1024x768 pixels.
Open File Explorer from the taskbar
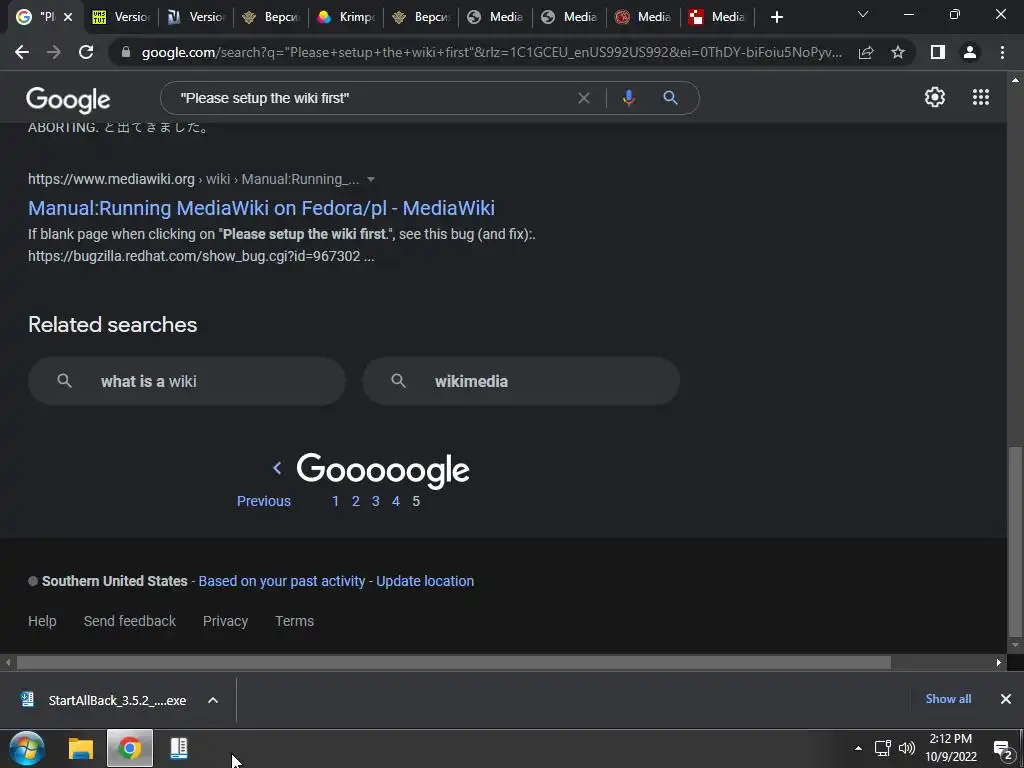(x=81, y=748)
